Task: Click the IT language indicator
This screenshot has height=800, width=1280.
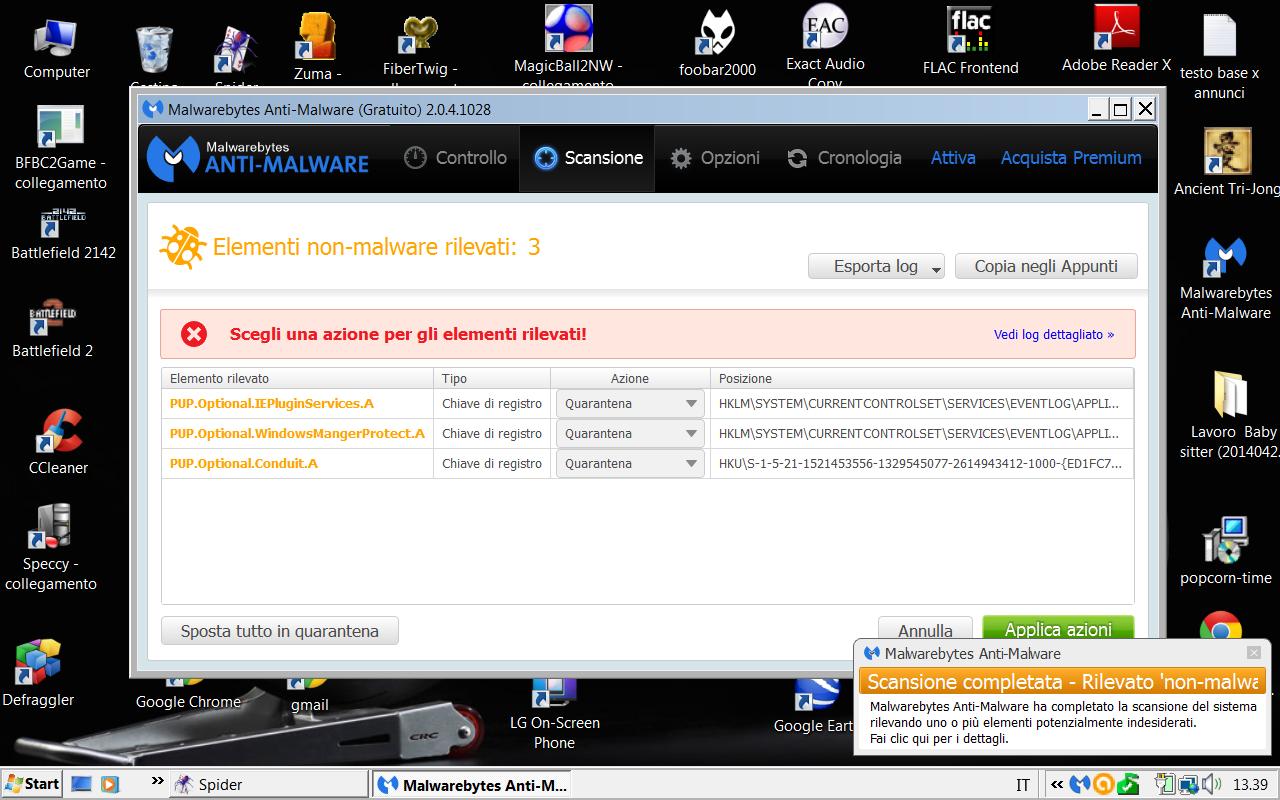Action: [x=1023, y=785]
